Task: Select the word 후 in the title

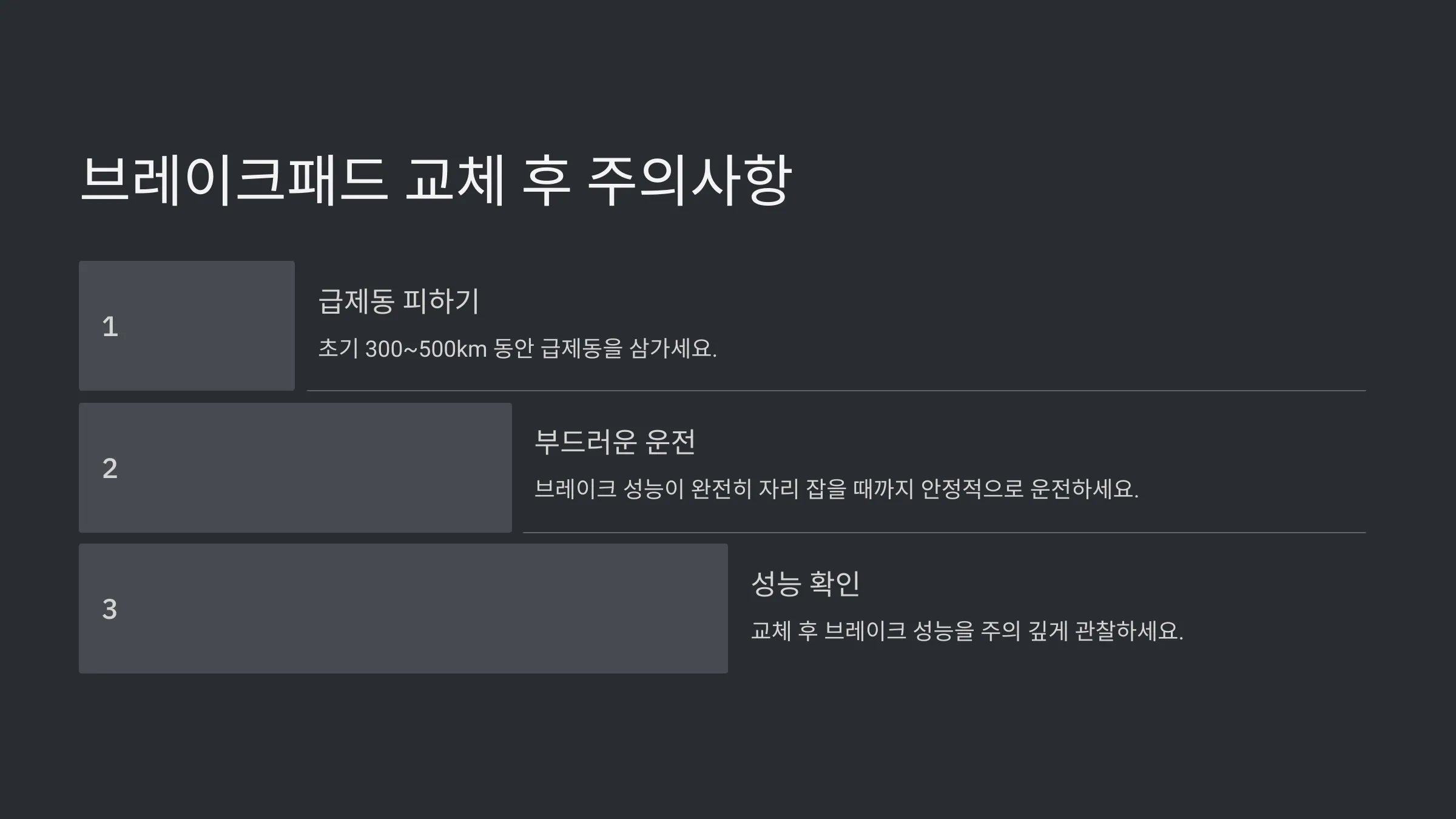Action: pyautogui.click(x=546, y=180)
